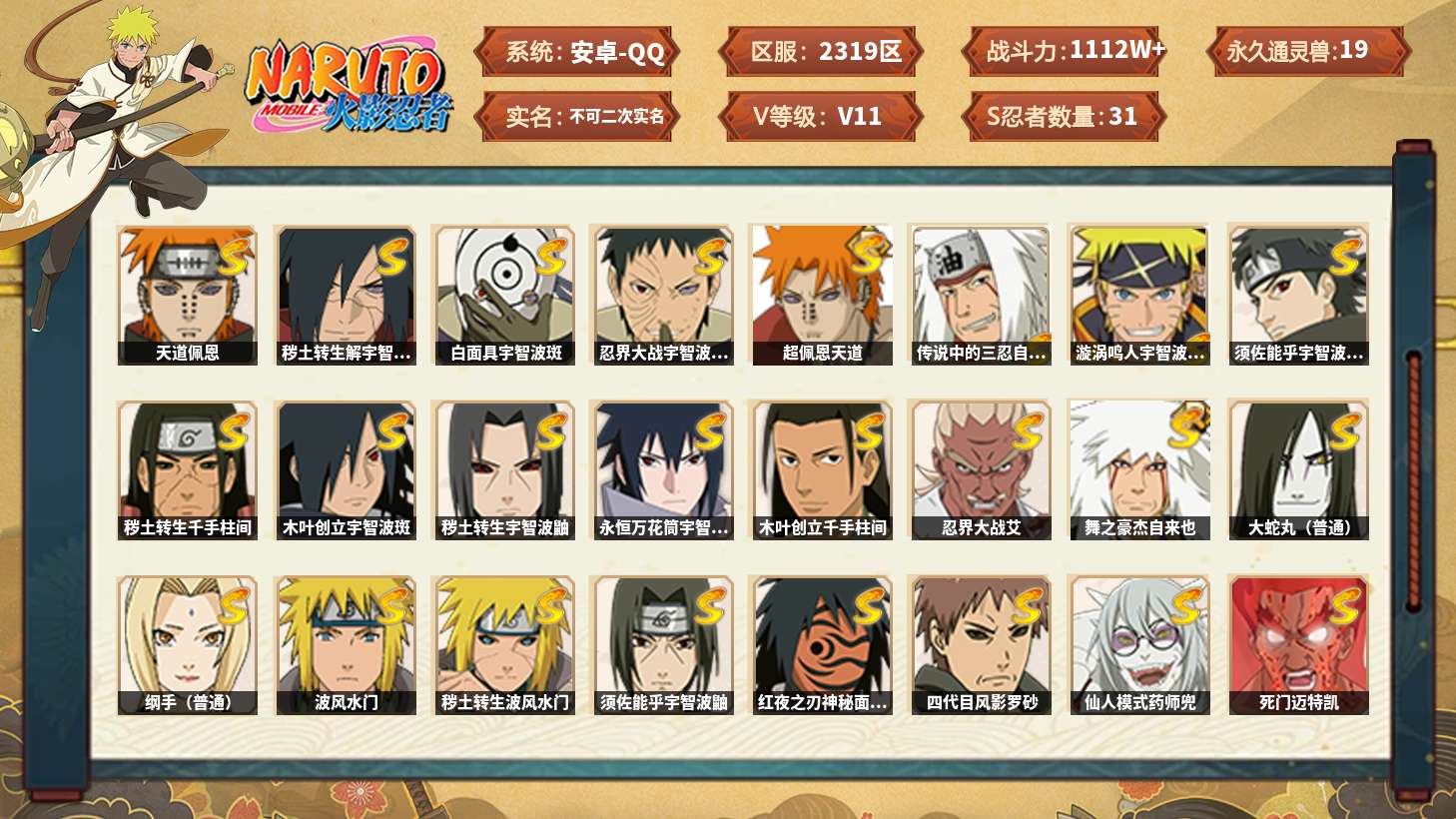Open the 秽土转生千手柱间 portrait
Viewport: 1456px width, 819px height.
click(x=187, y=470)
